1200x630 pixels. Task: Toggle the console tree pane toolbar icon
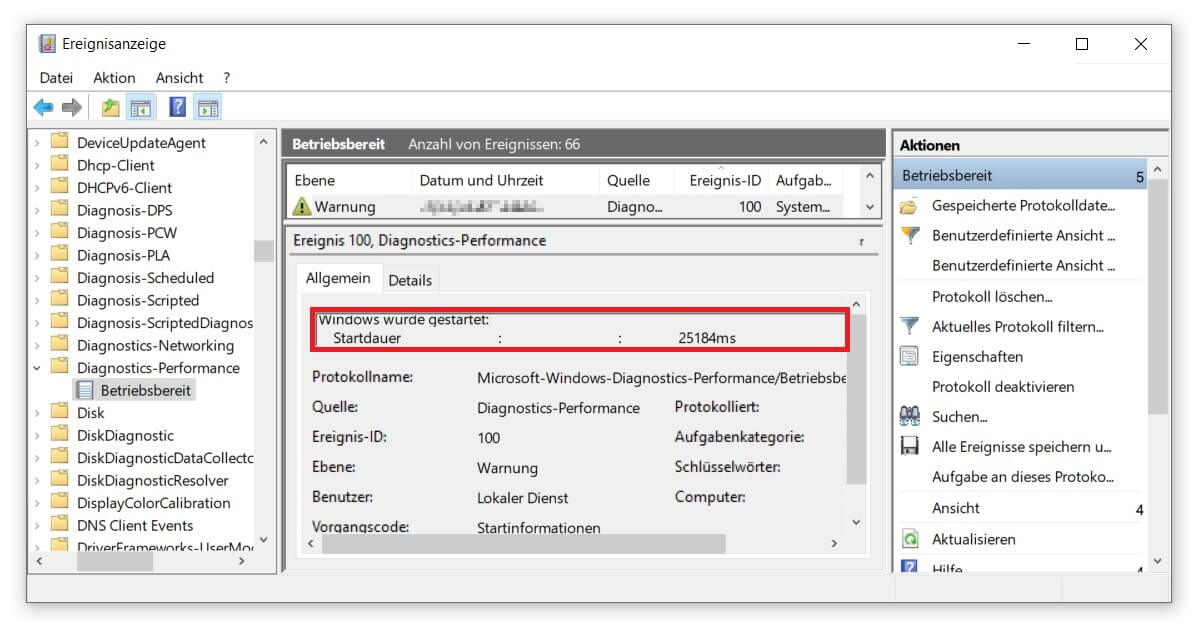[x=140, y=107]
